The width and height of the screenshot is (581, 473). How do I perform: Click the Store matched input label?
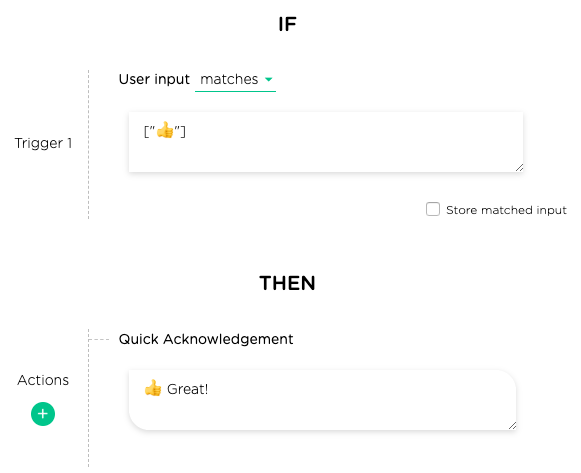506,210
